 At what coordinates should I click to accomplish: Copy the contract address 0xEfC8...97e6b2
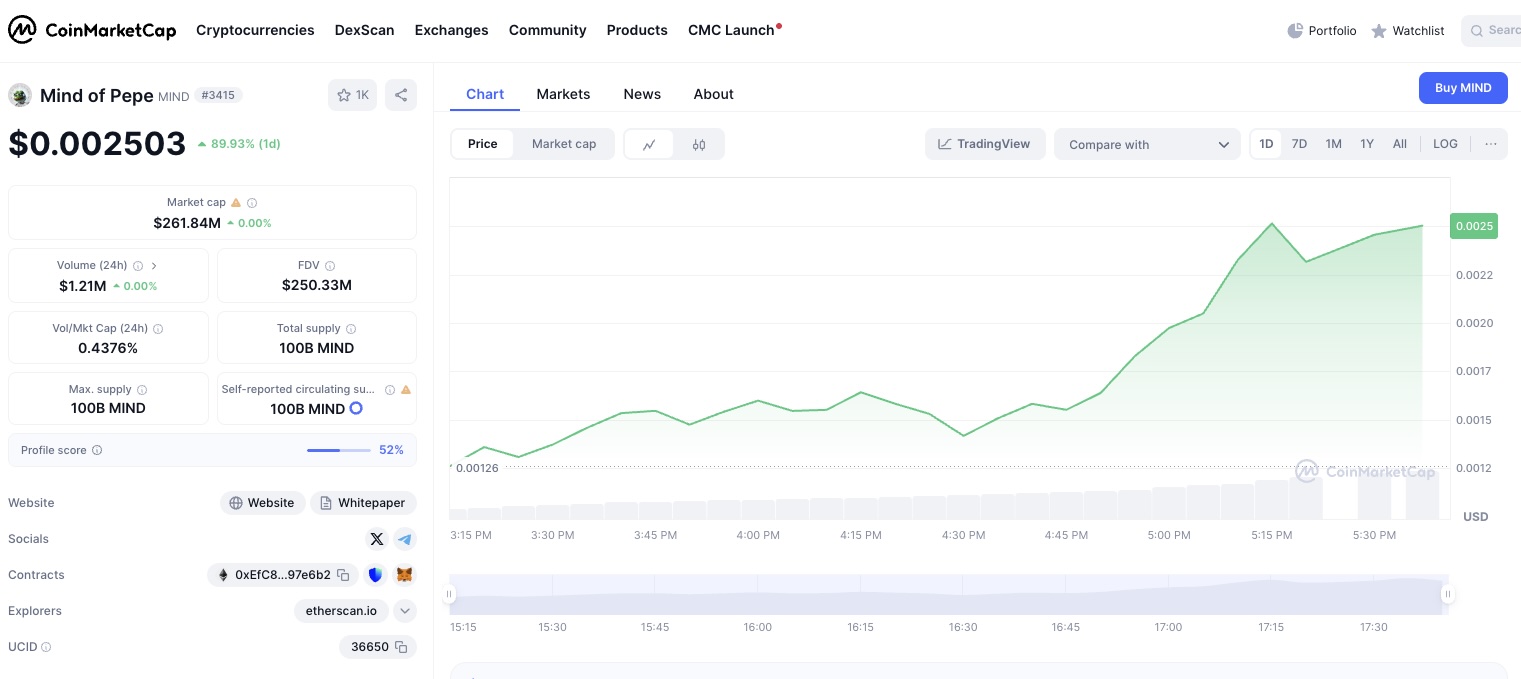[343, 575]
